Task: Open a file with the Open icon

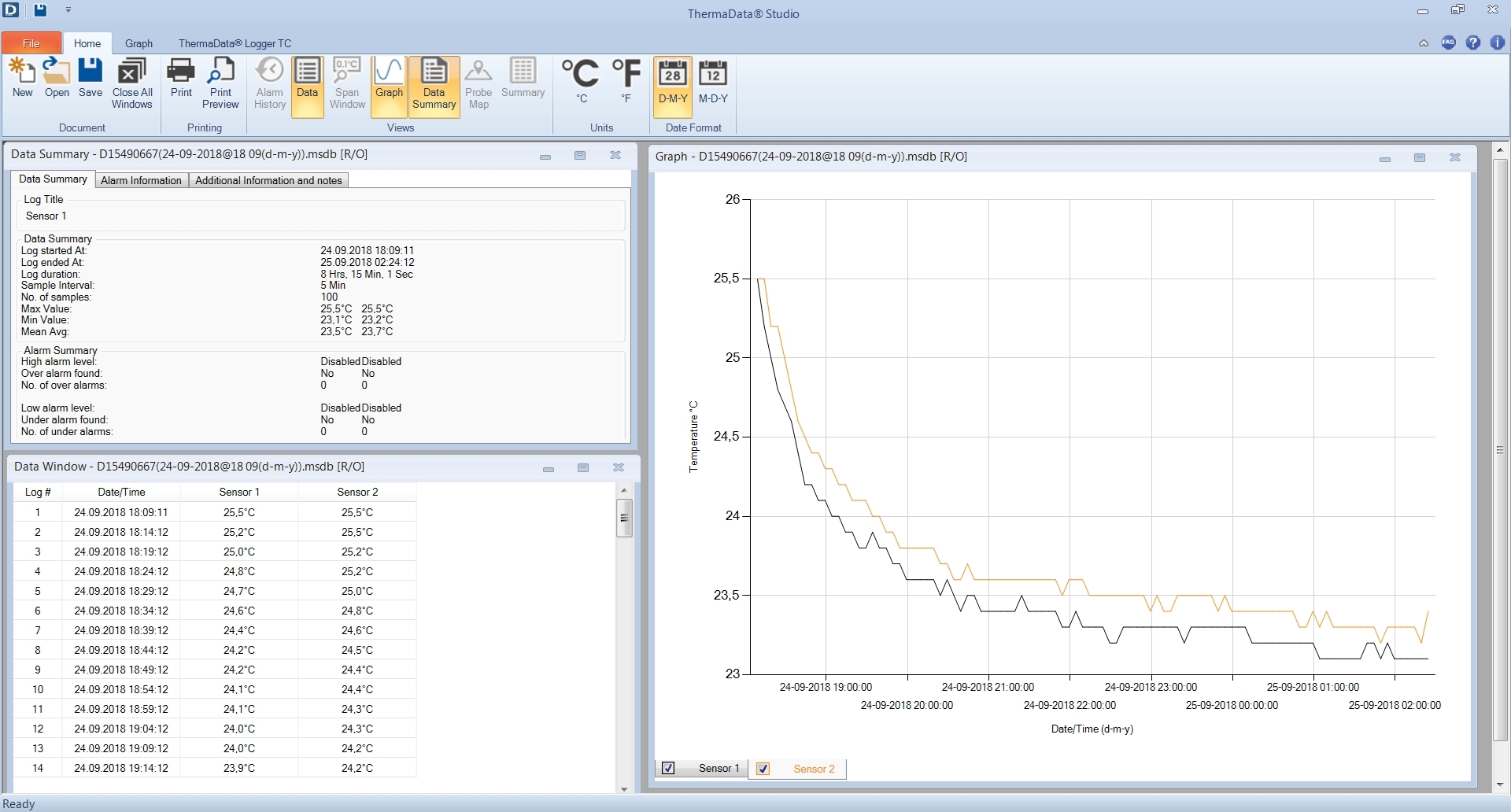Action: pyautogui.click(x=57, y=77)
